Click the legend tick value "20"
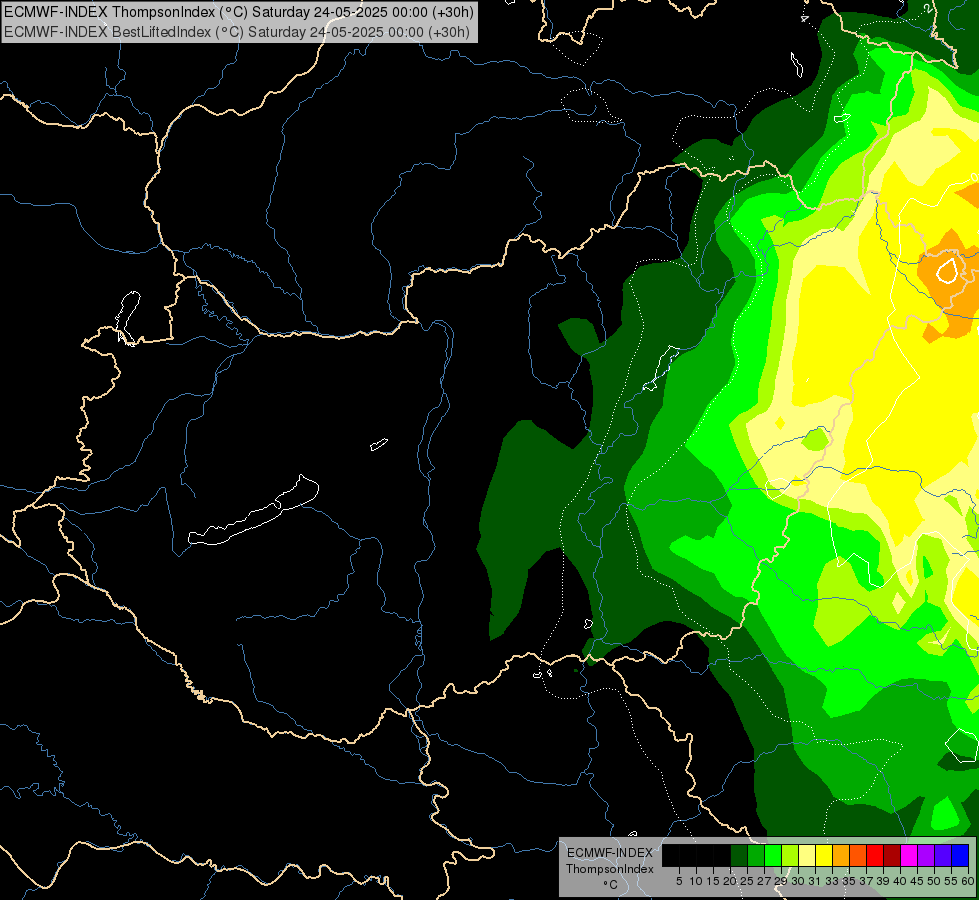 pos(730,881)
